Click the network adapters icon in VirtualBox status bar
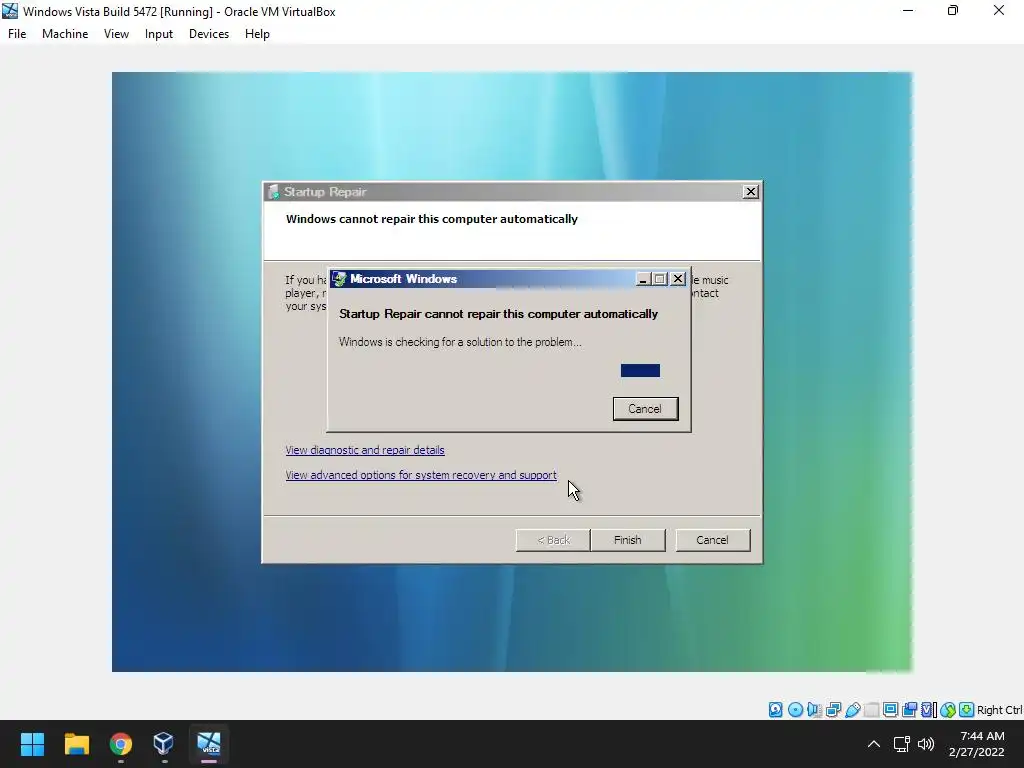 point(833,710)
